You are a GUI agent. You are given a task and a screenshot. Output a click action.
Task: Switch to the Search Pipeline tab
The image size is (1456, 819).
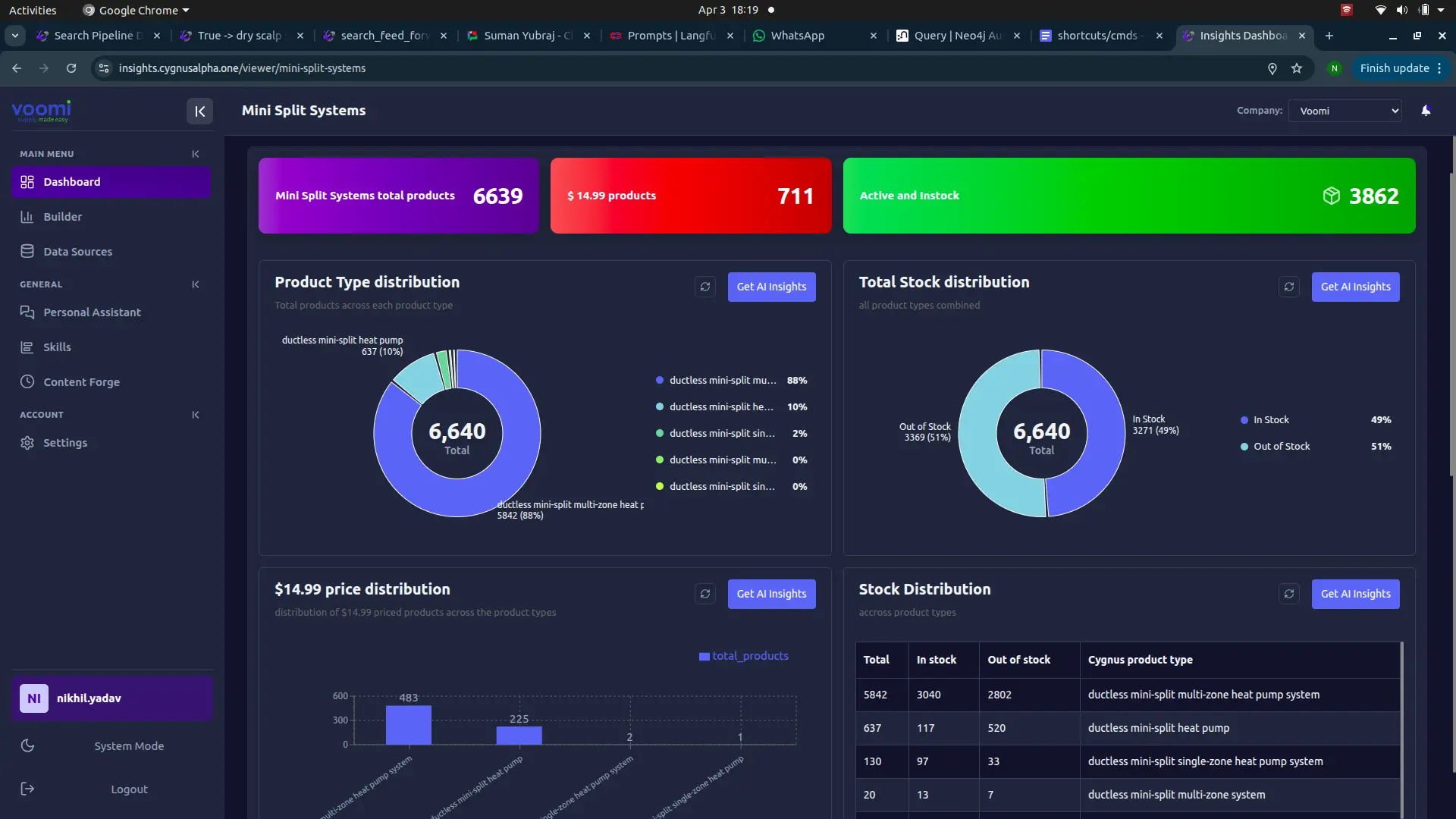tap(99, 36)
